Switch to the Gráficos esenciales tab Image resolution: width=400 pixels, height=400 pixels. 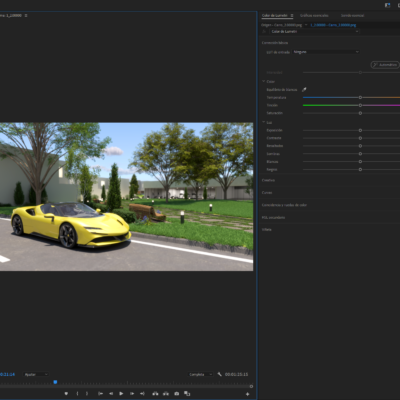[314, 15]
